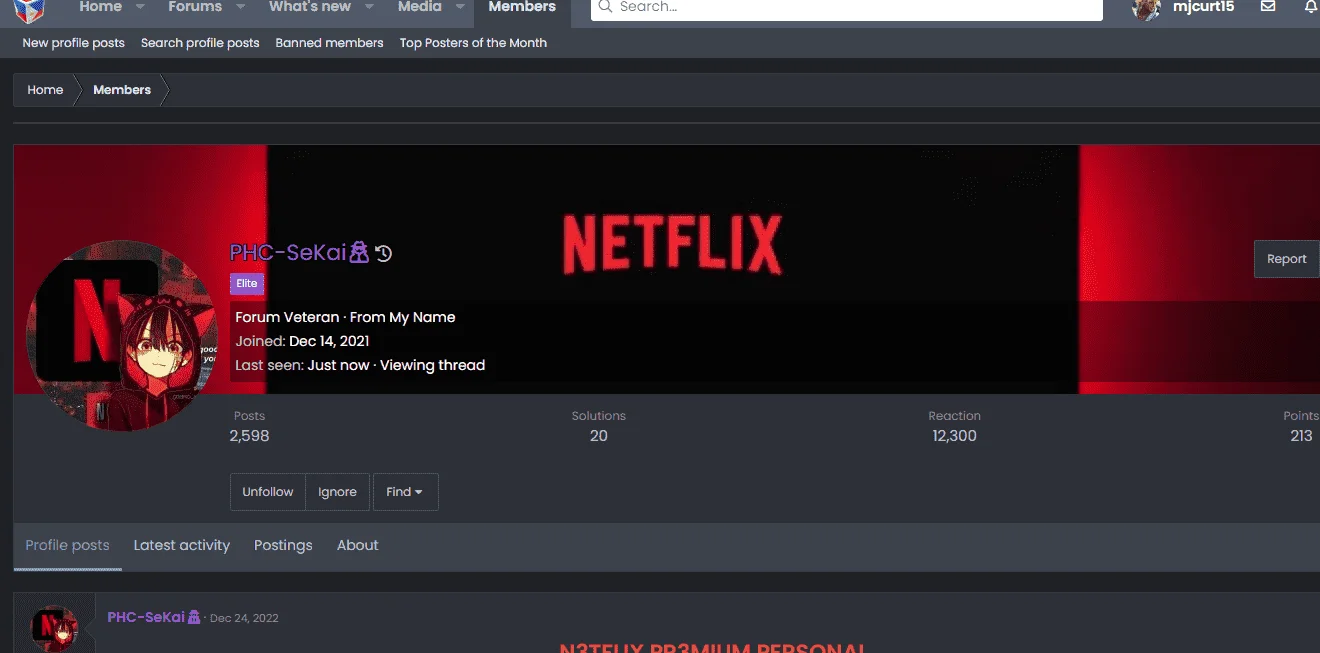This screenshot has height=653, width=1320.
Task: Unfollow PHC-SeKai
Action: click(x=268, y=492)
